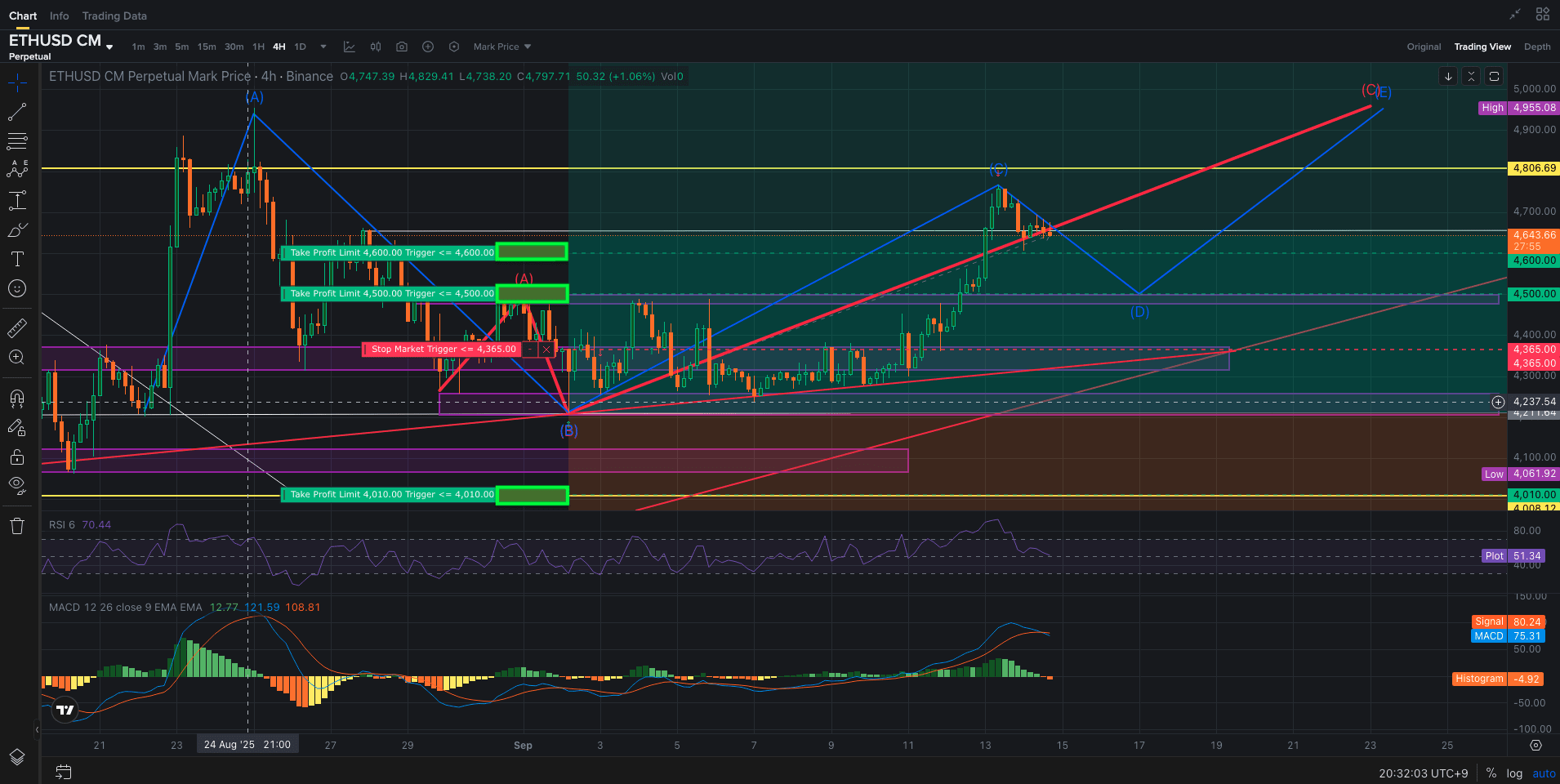Image resolution: width=1560 pixels, height=784 pixels.
Task: Expand the ETHUSD CM symbol dropdown
Action: coord(109,47)
